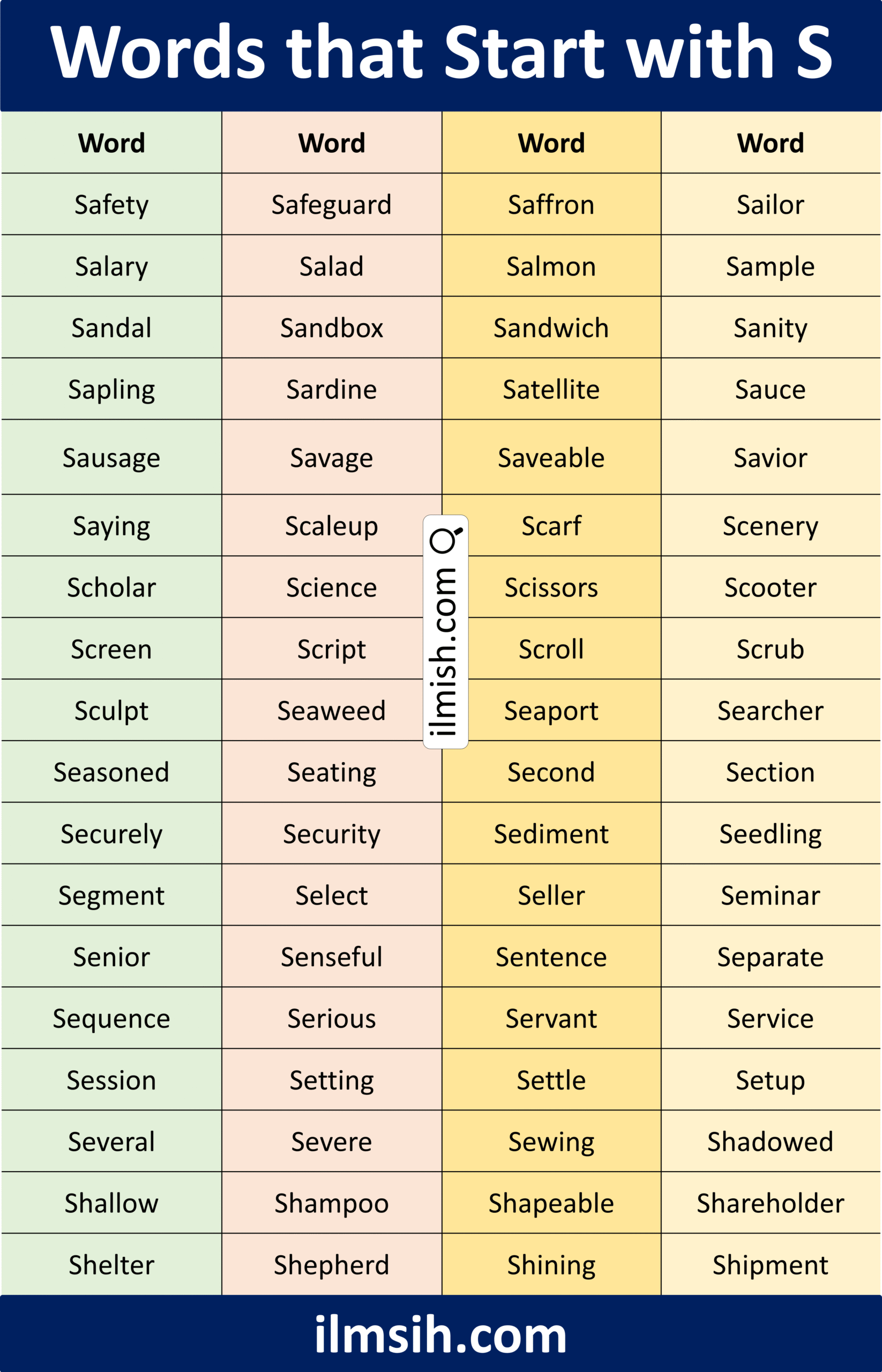Click the 'Words that Start with S' title
This screenshot has height=1372, width=882.
pos(440,53)
